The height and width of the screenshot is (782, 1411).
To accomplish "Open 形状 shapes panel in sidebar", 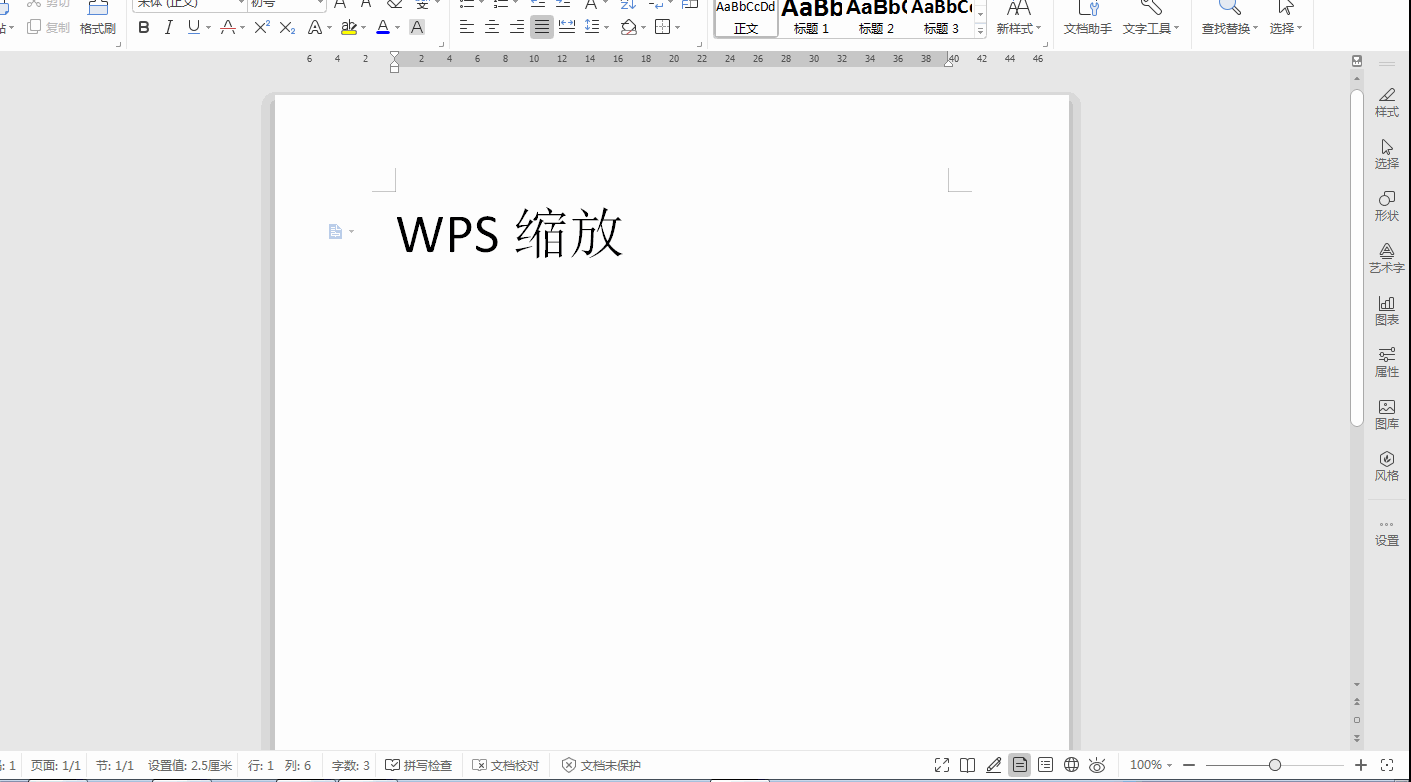I will (1387, 206).
